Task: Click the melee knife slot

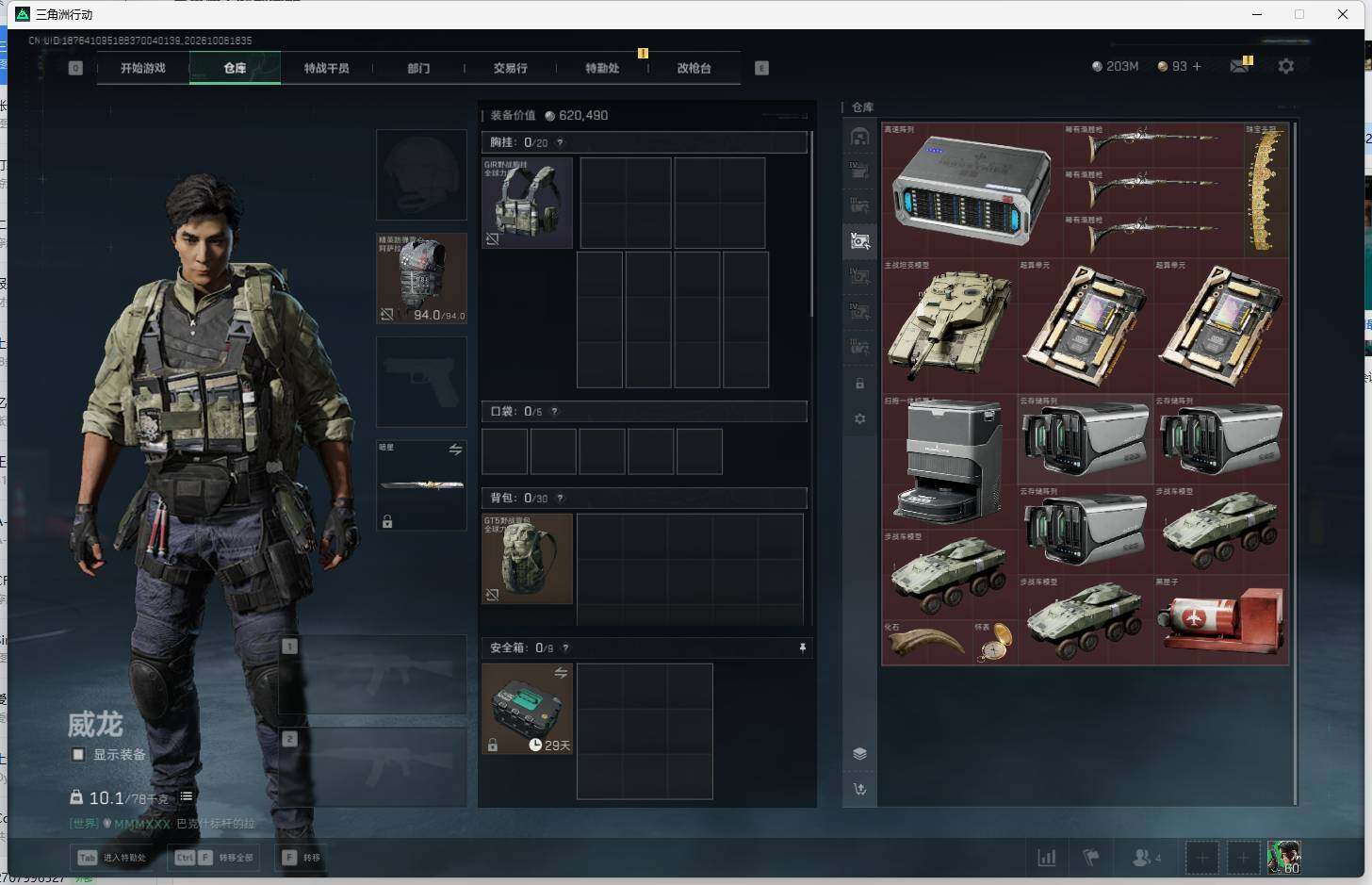Action: point(421,485)
